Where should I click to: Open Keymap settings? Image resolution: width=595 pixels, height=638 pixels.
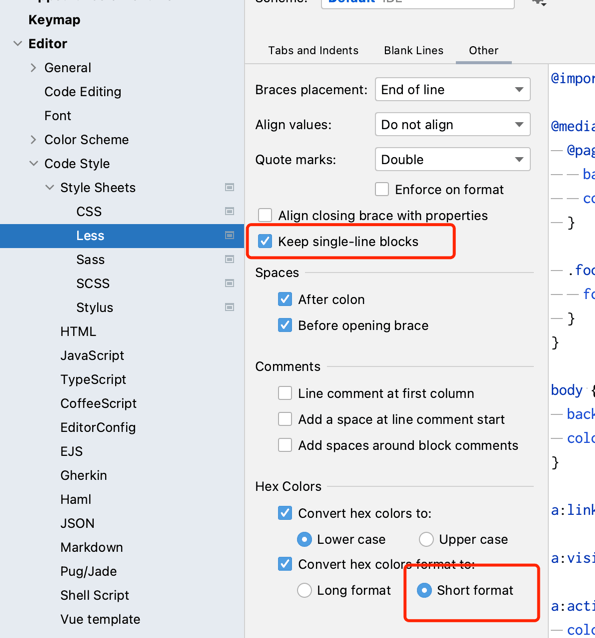[54, 20]
